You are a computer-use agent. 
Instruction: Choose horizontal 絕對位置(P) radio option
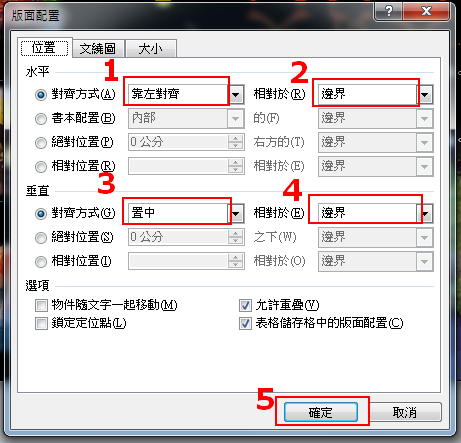[x=41, y=143]
